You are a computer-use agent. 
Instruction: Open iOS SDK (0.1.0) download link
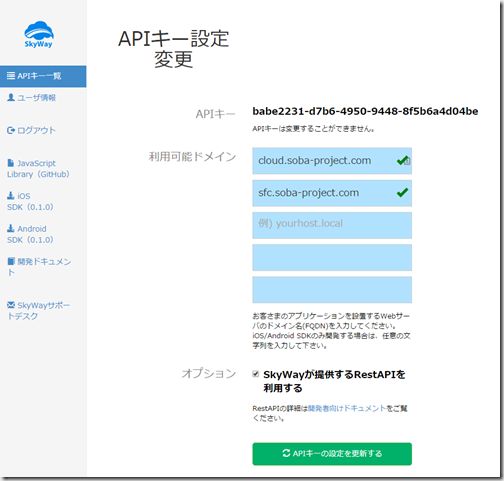(x=30, y=201)
